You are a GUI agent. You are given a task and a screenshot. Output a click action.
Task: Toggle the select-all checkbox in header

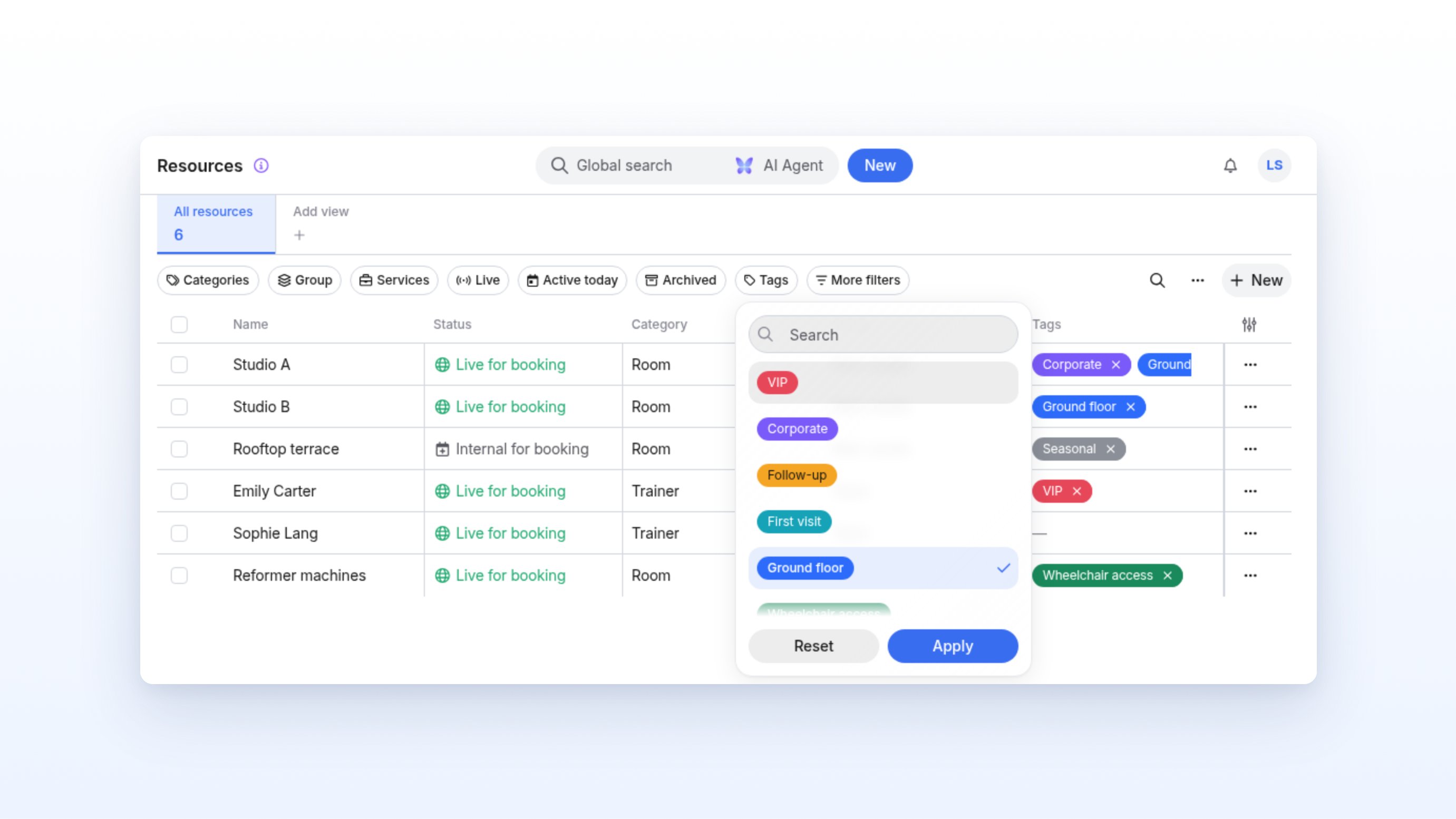(x=179, y=325)
